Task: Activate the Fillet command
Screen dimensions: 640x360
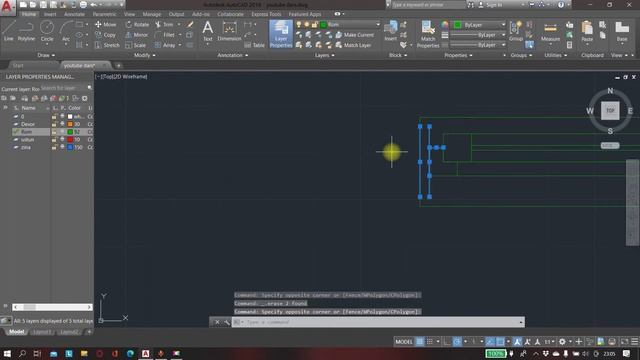Action: (165, 35)
